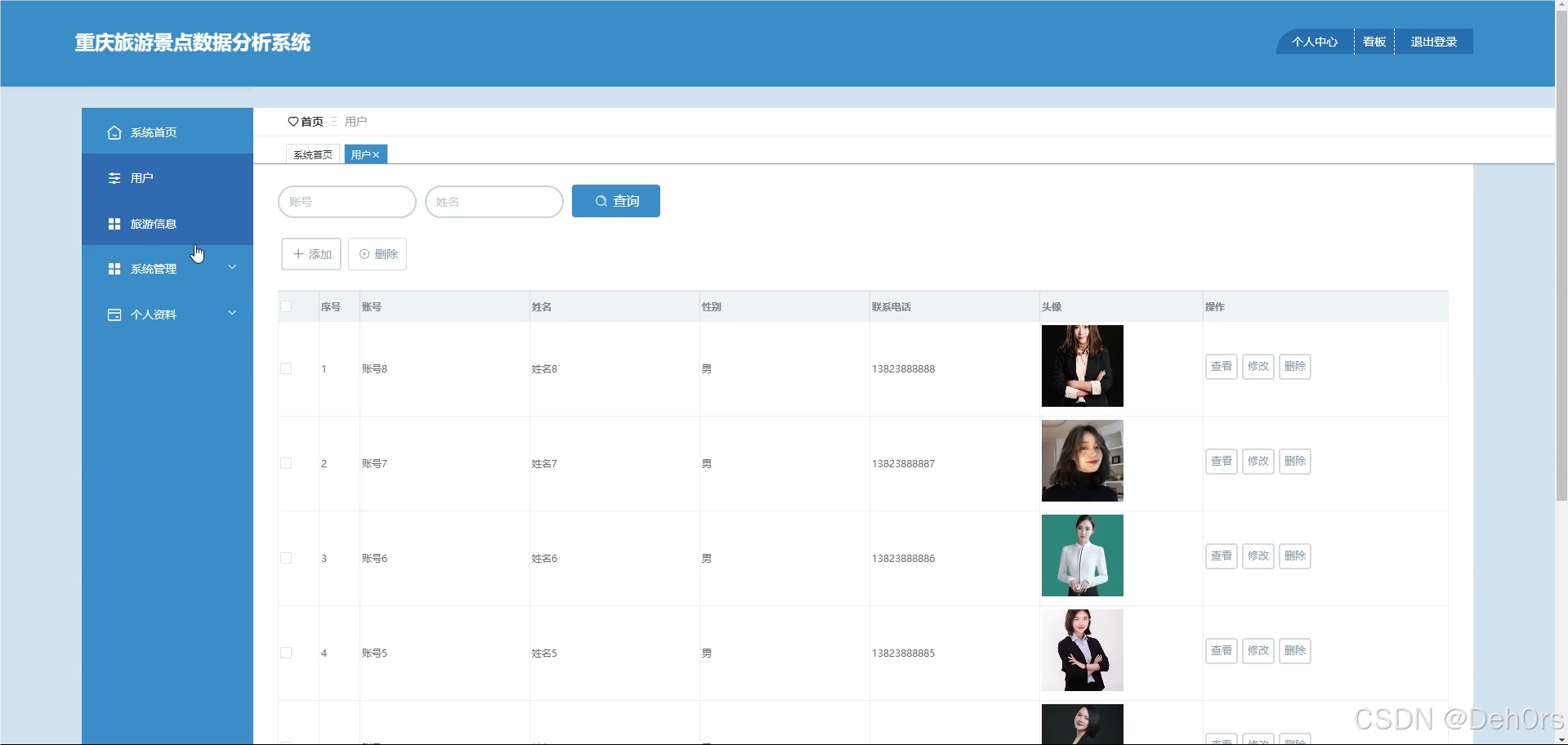
Task: Click the avatar thumbnail of 姓名8
Action: coord(1083,366)
